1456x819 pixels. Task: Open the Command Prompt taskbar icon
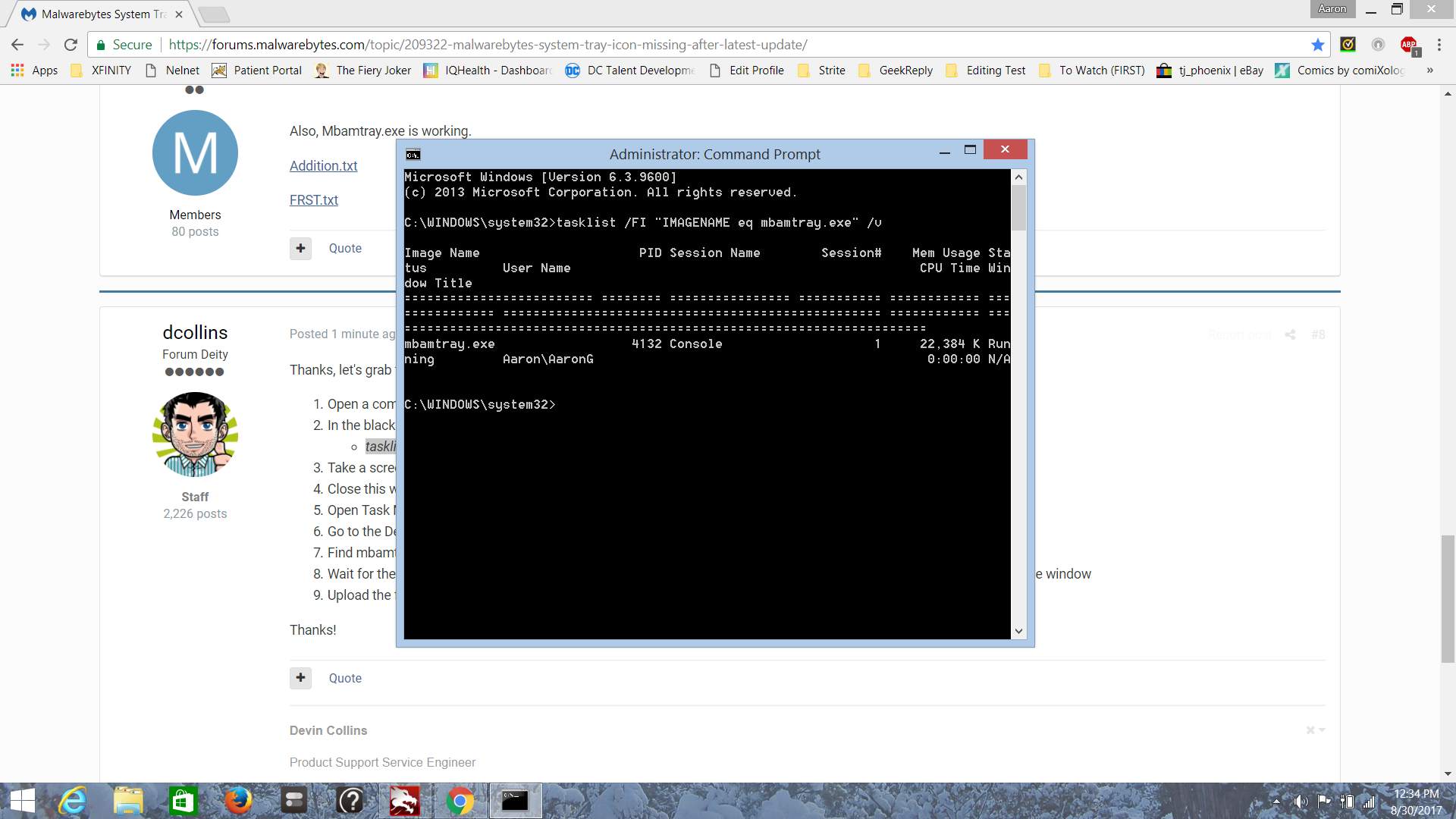(516, 801)
